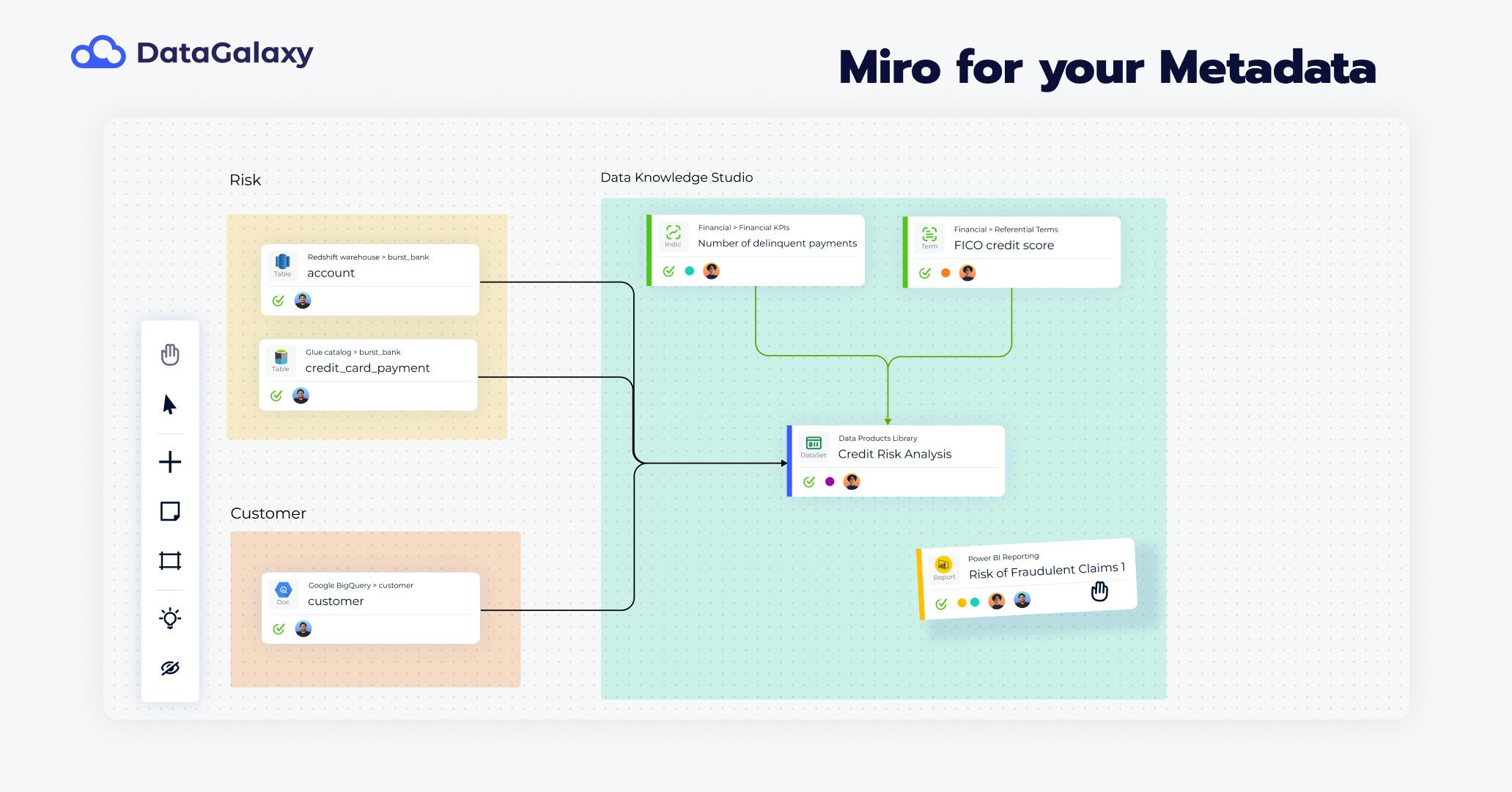Click the owner avatar on FICO credit score

tap(967, 274)
